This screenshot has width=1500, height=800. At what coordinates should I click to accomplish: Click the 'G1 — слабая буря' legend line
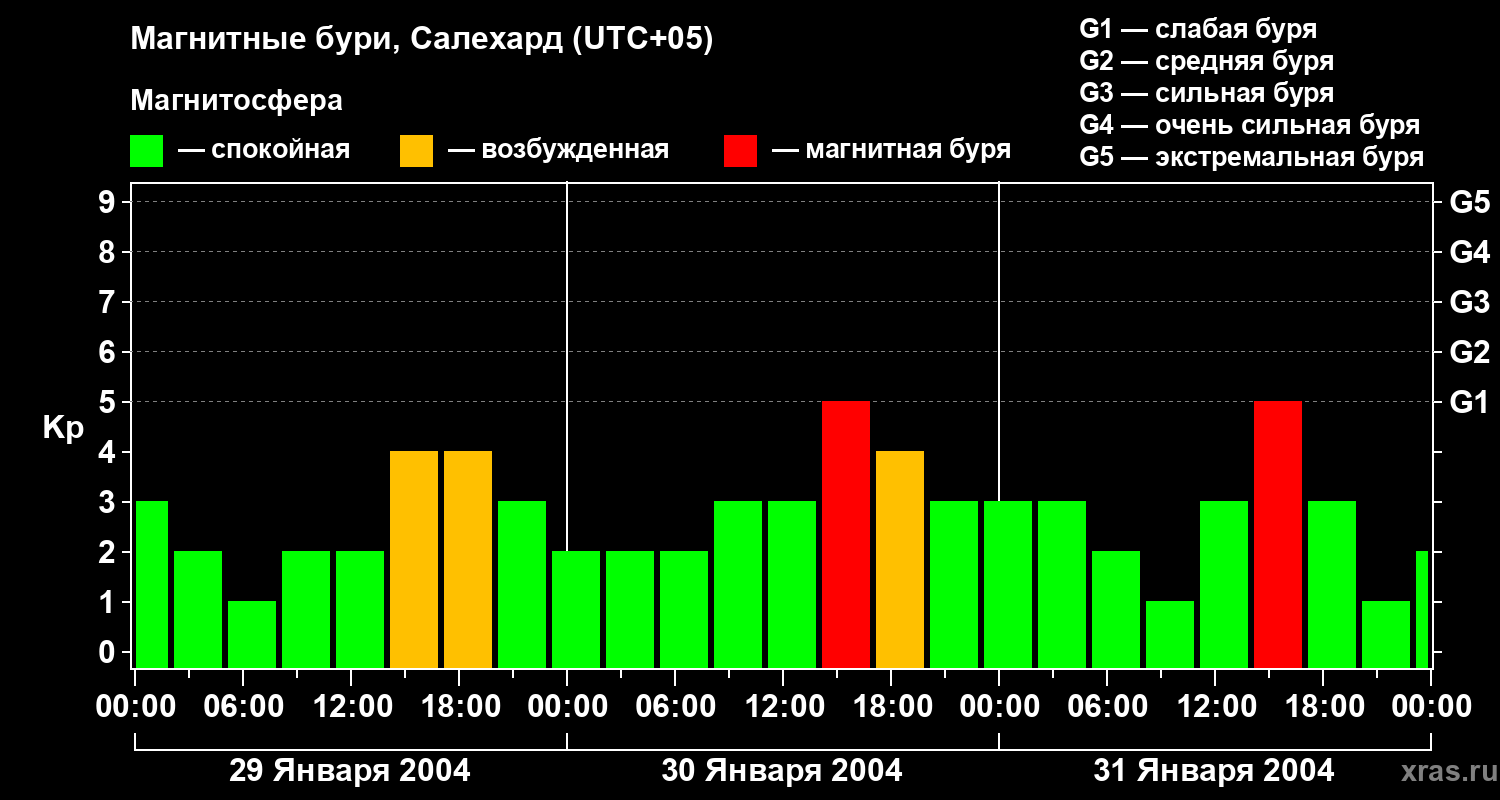1198,29
